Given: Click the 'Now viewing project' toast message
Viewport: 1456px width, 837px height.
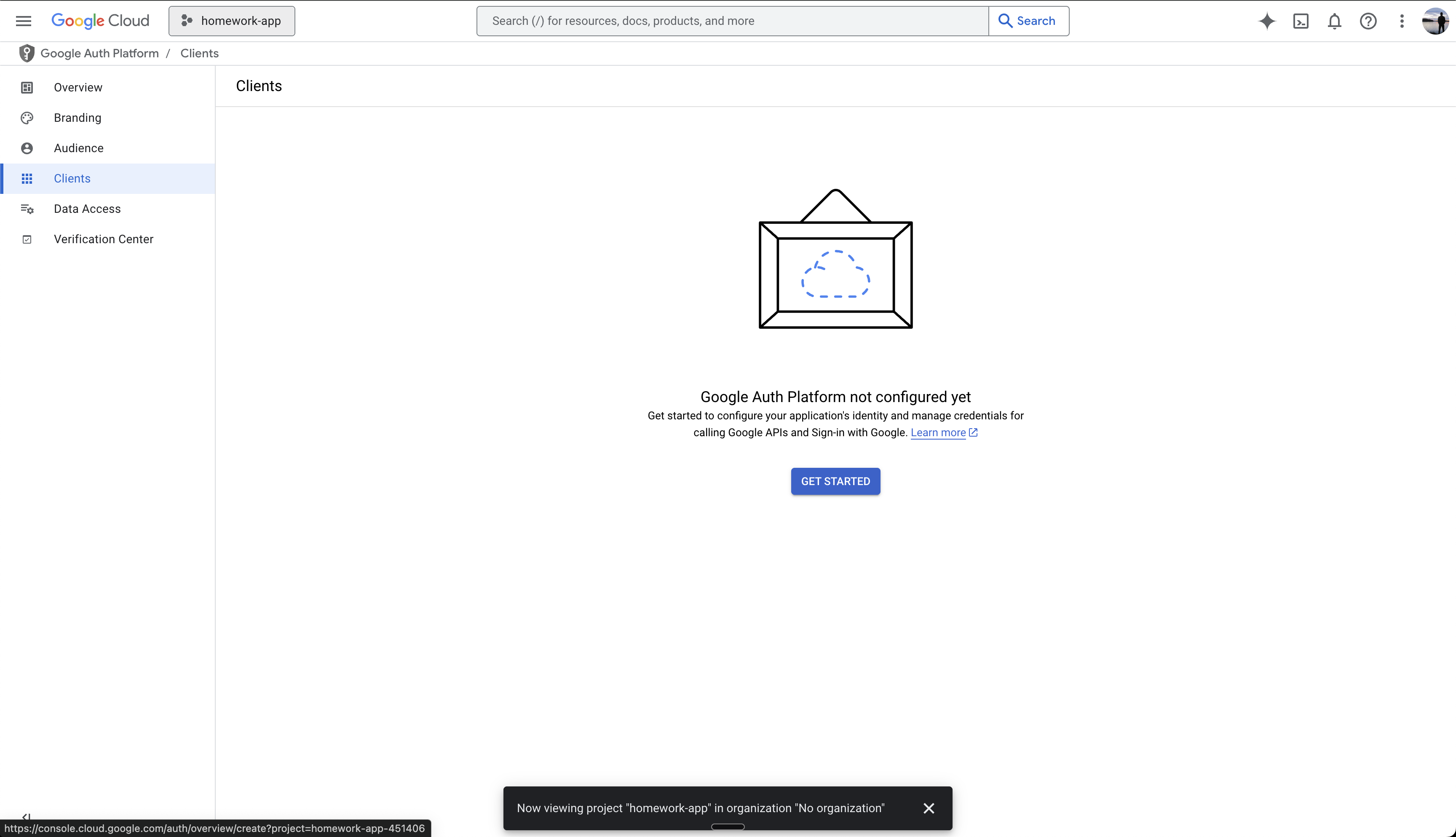Looking at the screenshot, I should (x=701, y=808).
